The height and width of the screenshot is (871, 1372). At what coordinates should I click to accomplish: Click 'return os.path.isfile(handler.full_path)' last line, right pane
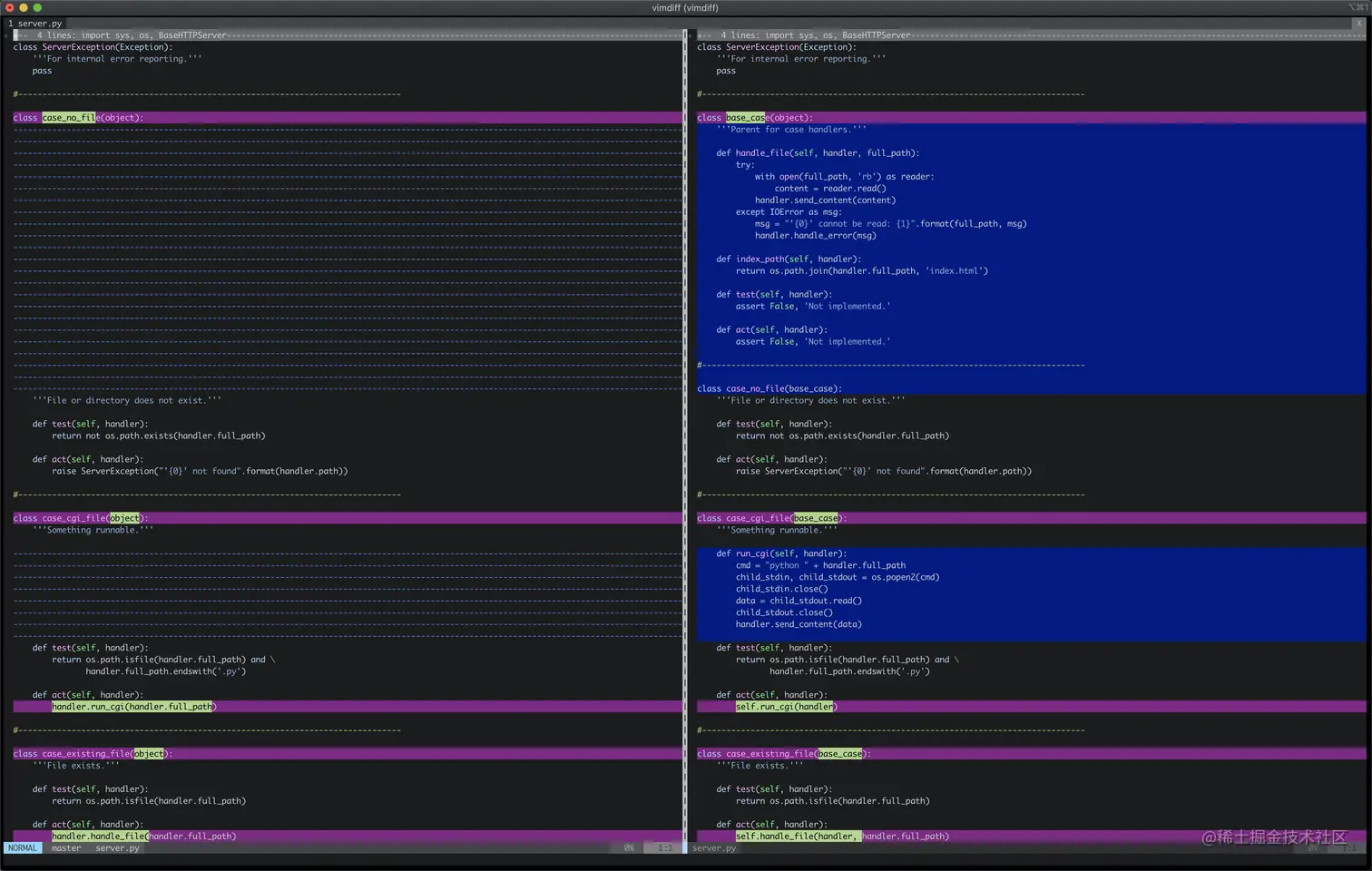(x=832, y=801)
